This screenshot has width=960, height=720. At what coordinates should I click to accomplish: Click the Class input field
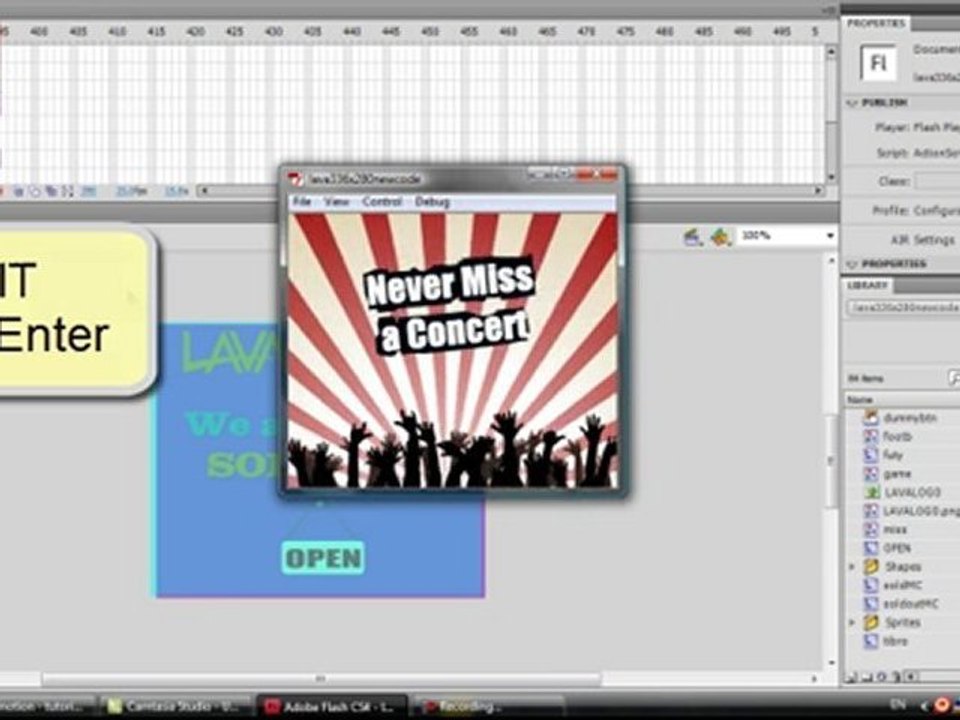pyautogui.click(x=937, y=181)
